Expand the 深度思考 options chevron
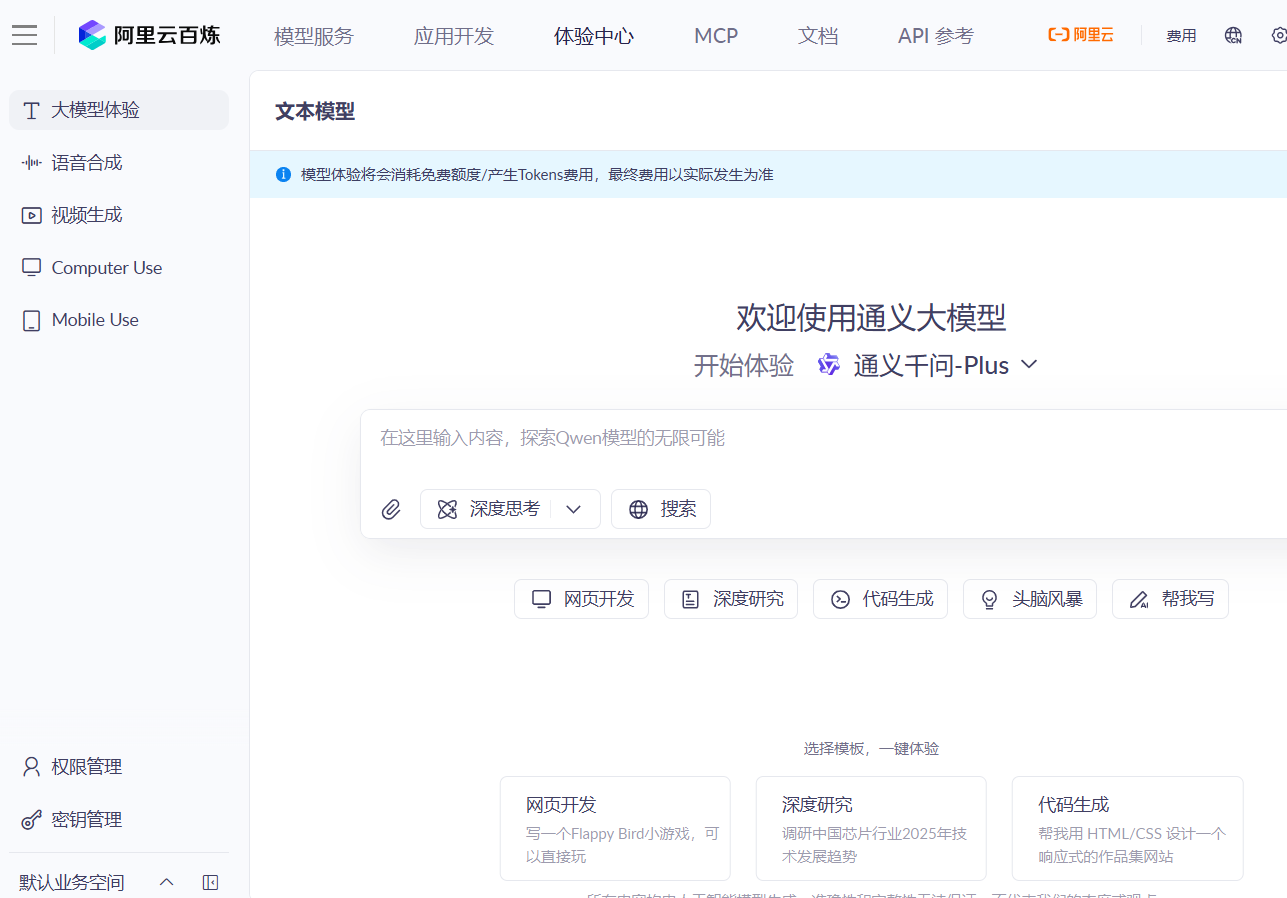The width and height of the screenshot is (1287, 898). coord(574,509)
